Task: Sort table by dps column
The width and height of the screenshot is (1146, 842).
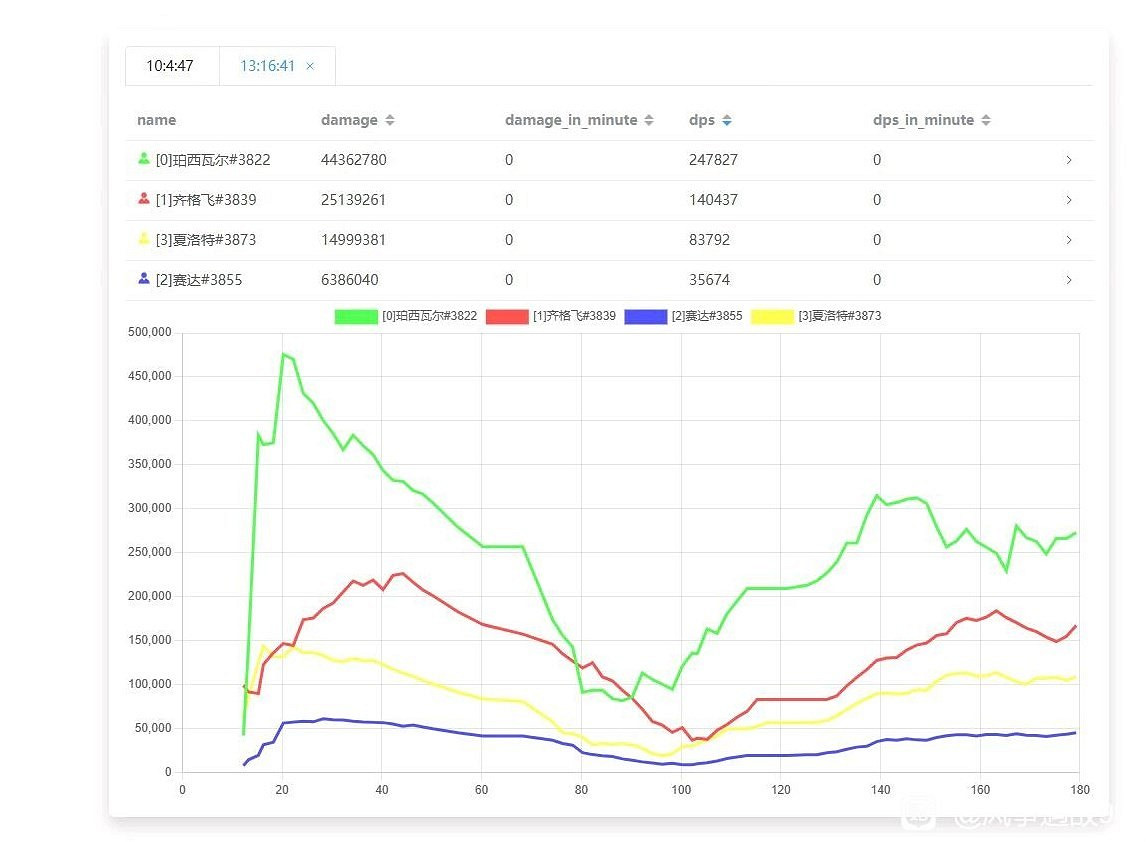Action: coord(727,120)
